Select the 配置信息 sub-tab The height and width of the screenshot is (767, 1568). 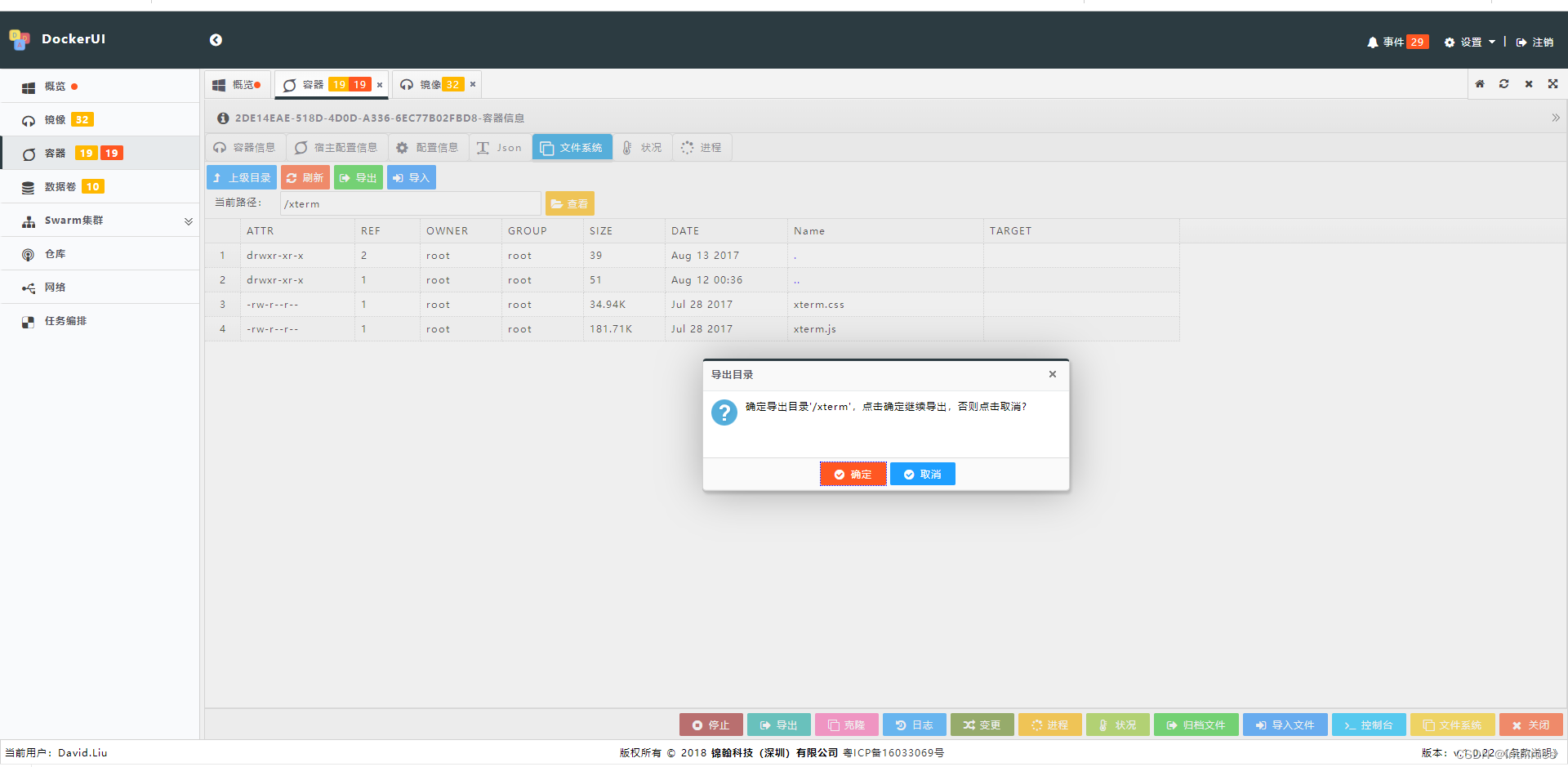coord(428,147)
